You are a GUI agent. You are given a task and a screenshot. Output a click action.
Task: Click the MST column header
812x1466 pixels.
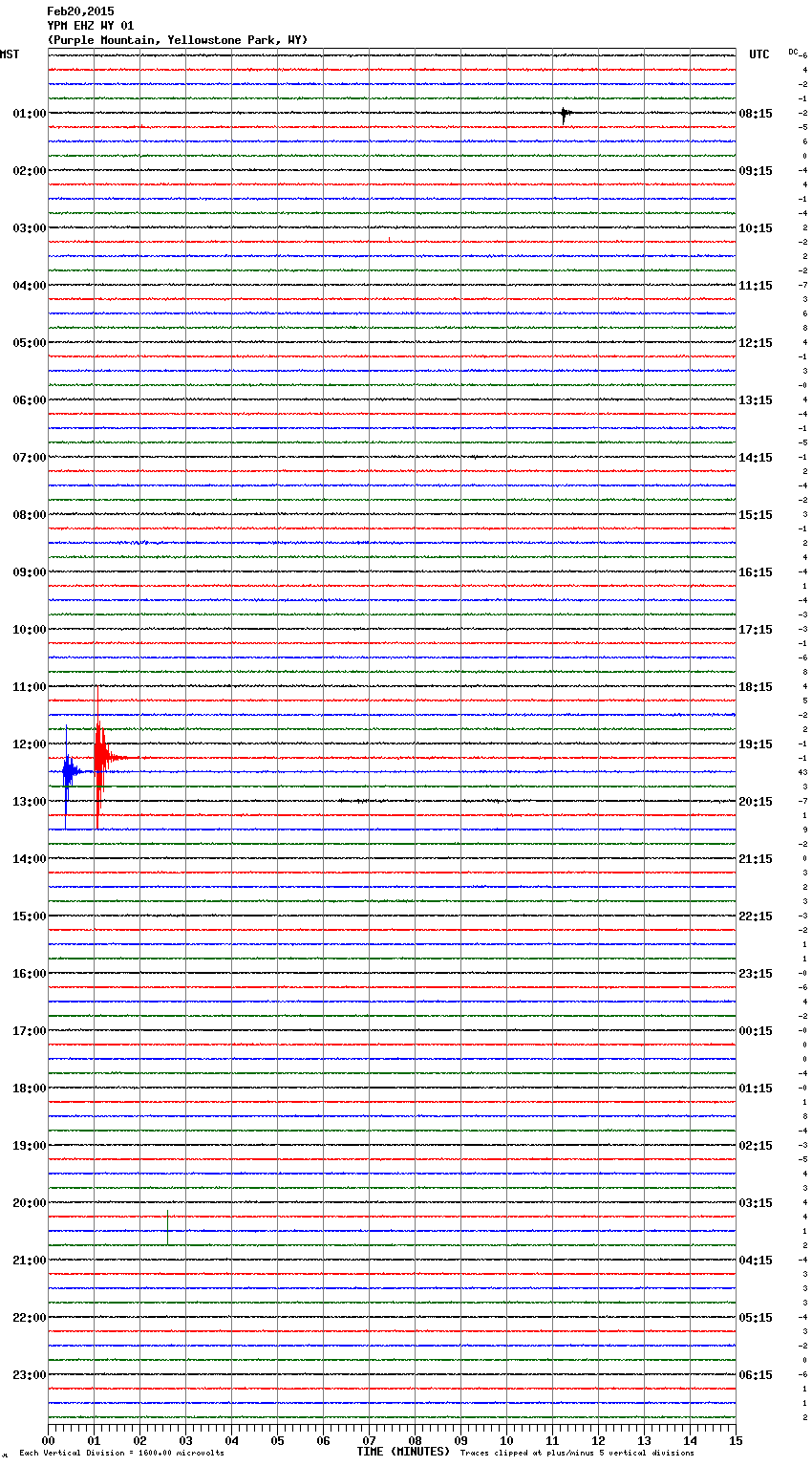[10, 54]
